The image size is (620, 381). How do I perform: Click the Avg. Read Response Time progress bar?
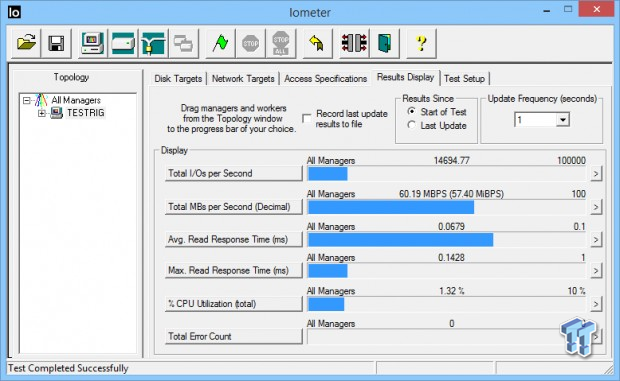tap(447, 240)
